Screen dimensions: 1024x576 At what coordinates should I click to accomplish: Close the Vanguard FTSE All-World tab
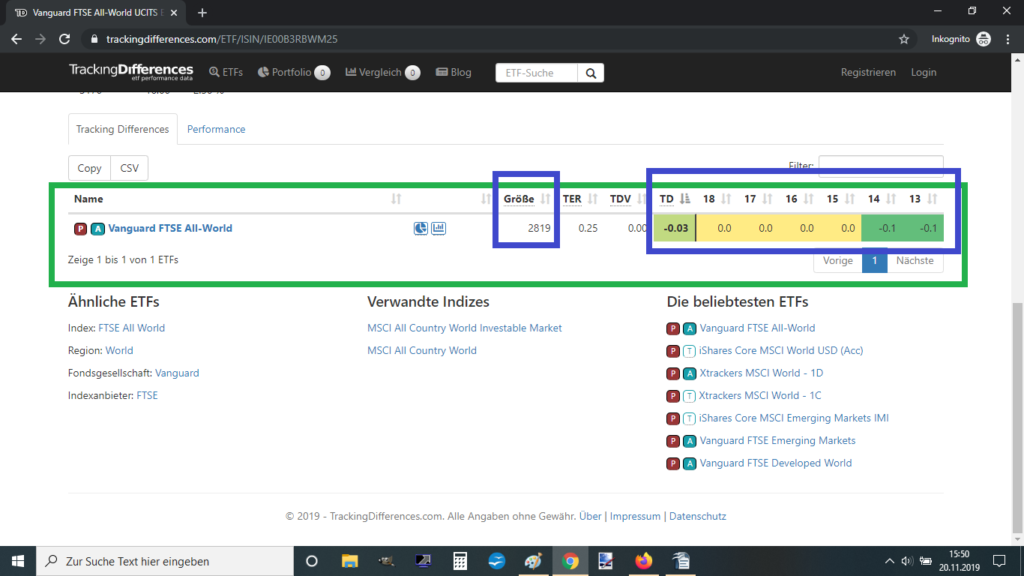pyautogui.click(x=174, y=12)
